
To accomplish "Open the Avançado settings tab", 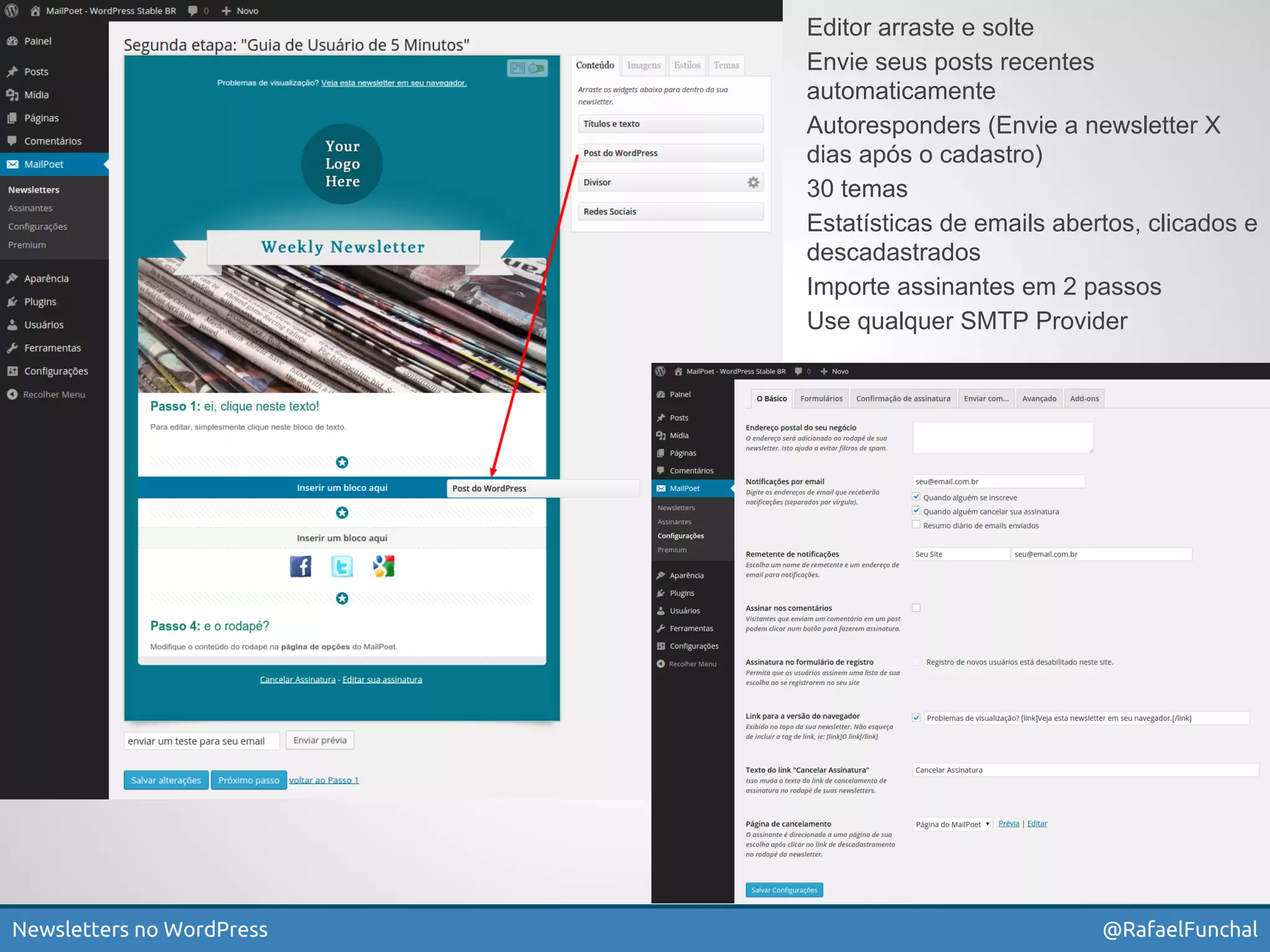I will [1039, 399].
